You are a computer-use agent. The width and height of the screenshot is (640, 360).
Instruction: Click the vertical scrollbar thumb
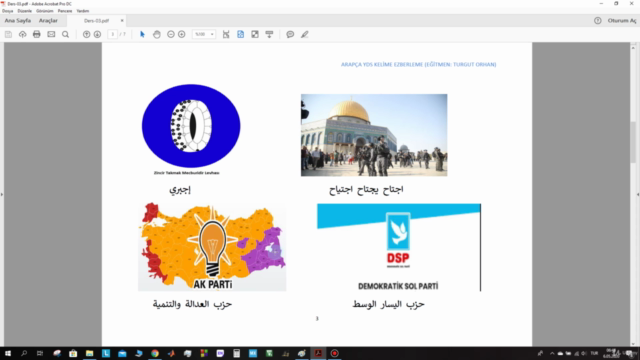tap(633, 143)
